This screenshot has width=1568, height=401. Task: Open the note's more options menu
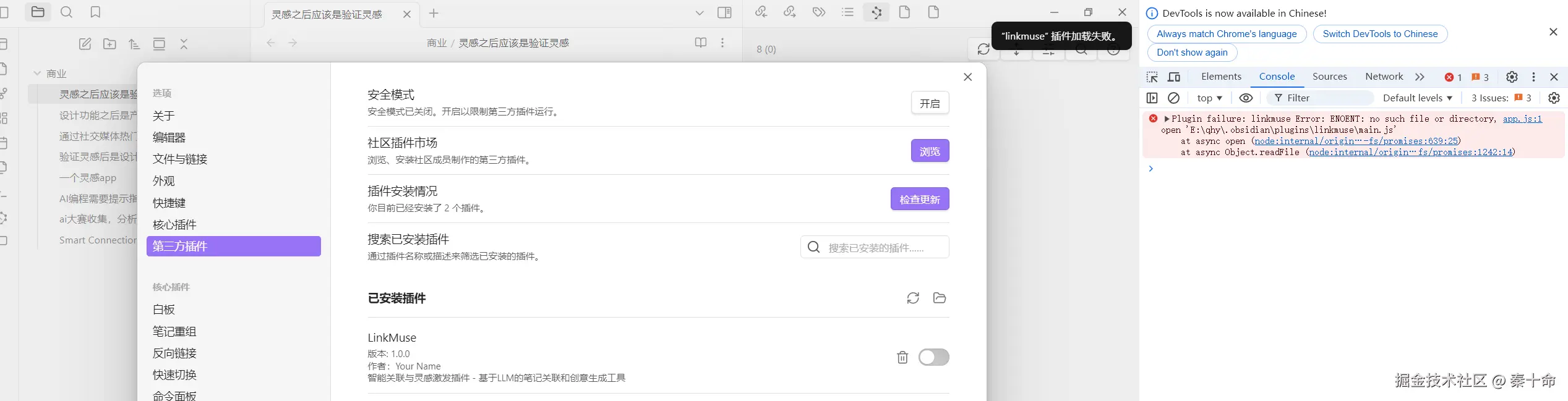pos(722,43)
